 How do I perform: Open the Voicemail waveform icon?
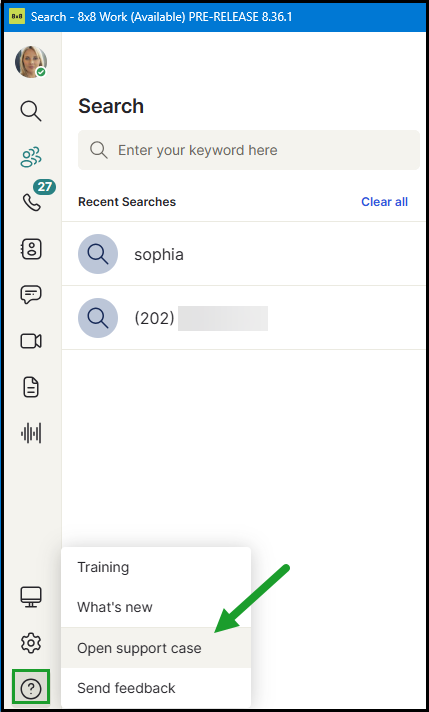pos(31,433)
